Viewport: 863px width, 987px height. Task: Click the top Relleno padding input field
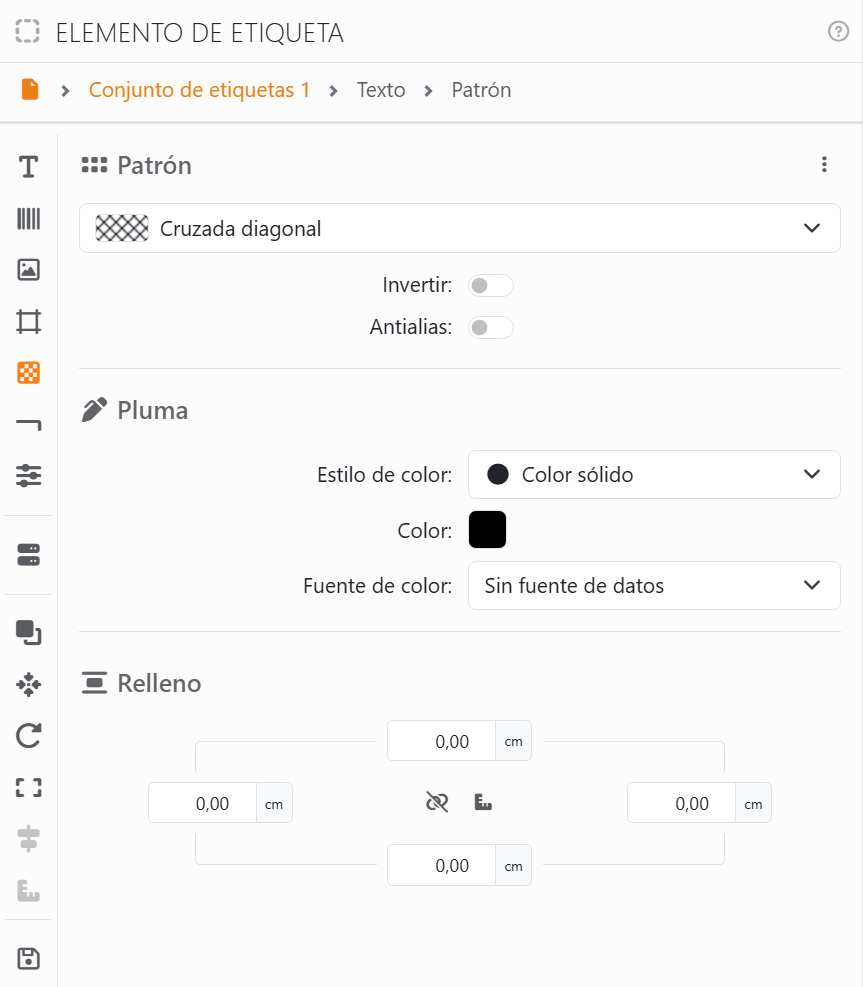point(442,741)
